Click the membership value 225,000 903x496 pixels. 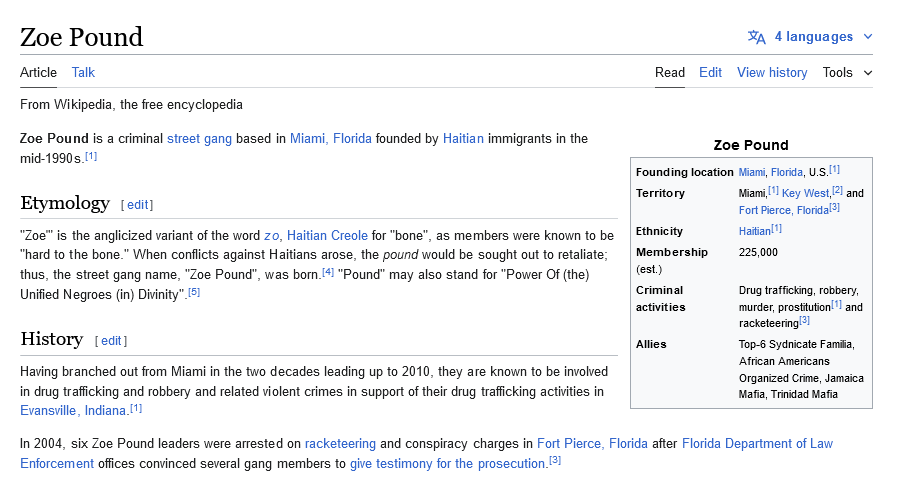(x=758, y=252)
